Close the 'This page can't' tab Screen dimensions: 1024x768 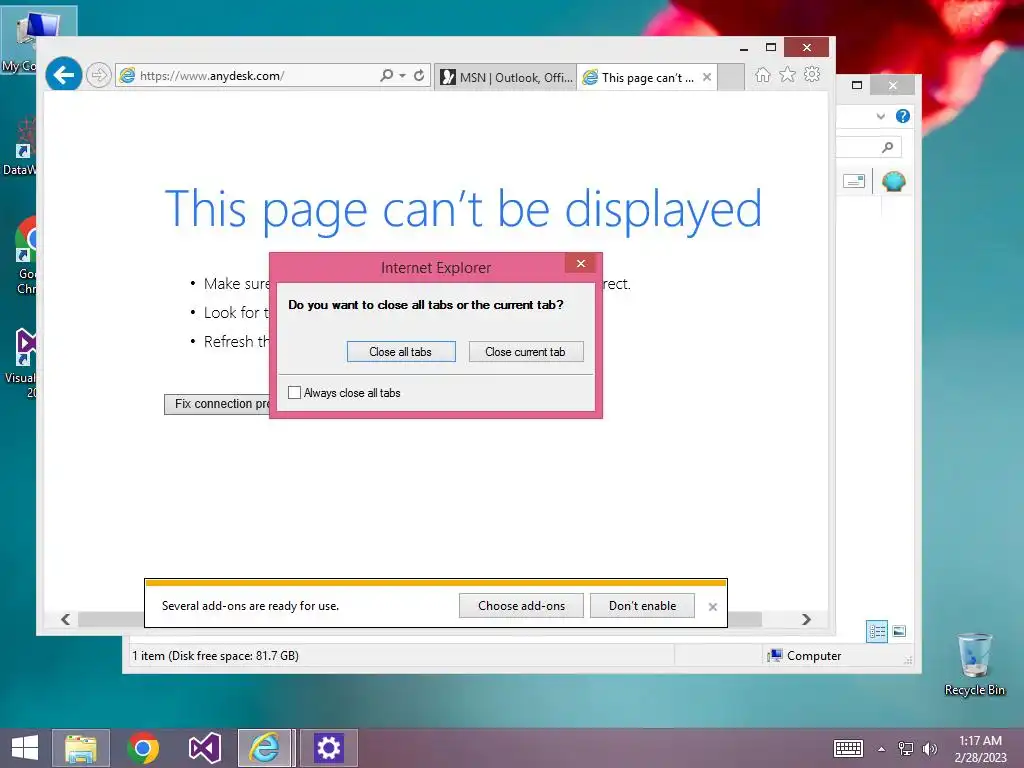707,77
